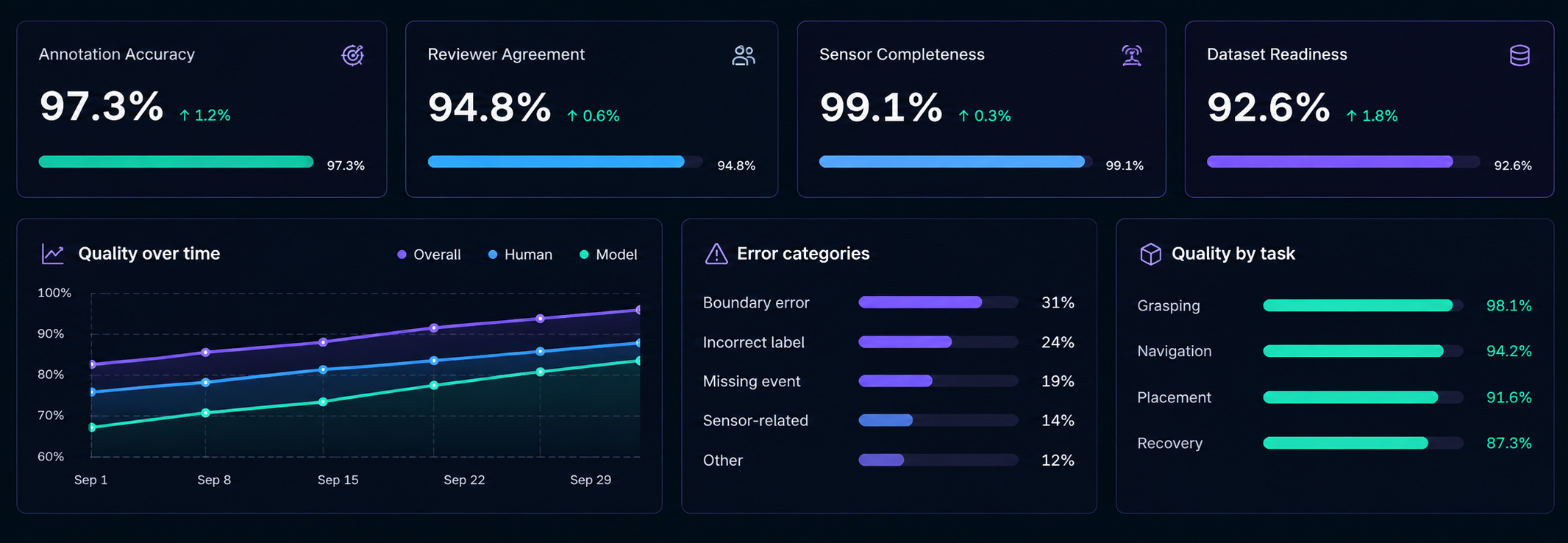Viewport: 1568px width, 543px height.
Task: Click the 87.3% Recovery value
Action: [x=1509, y=443]
